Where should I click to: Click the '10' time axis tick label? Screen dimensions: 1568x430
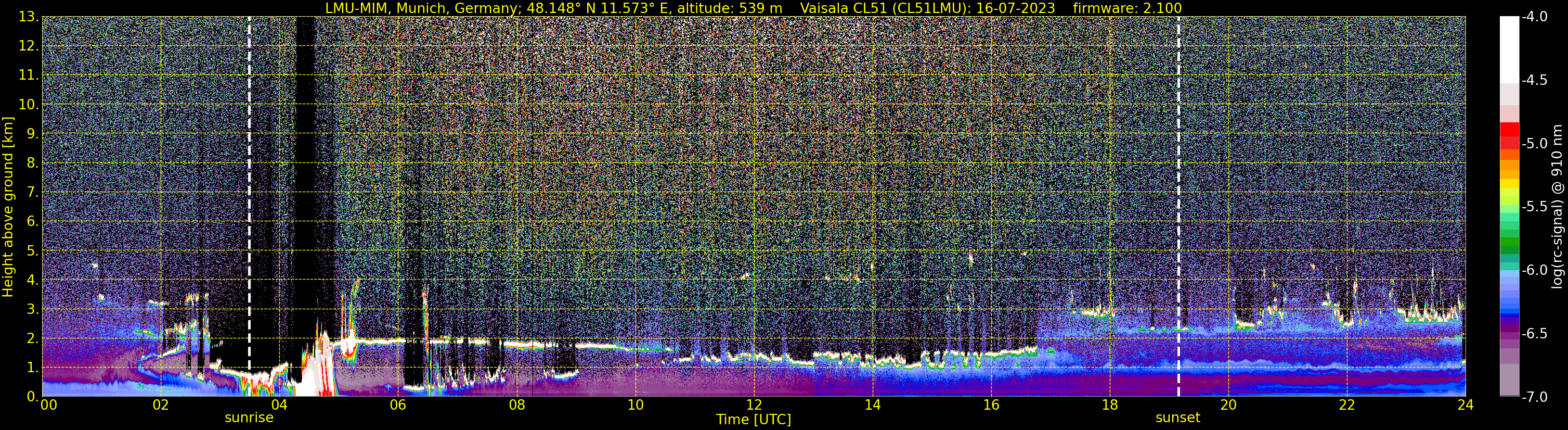pyautogui.click(x=636, y=406)
